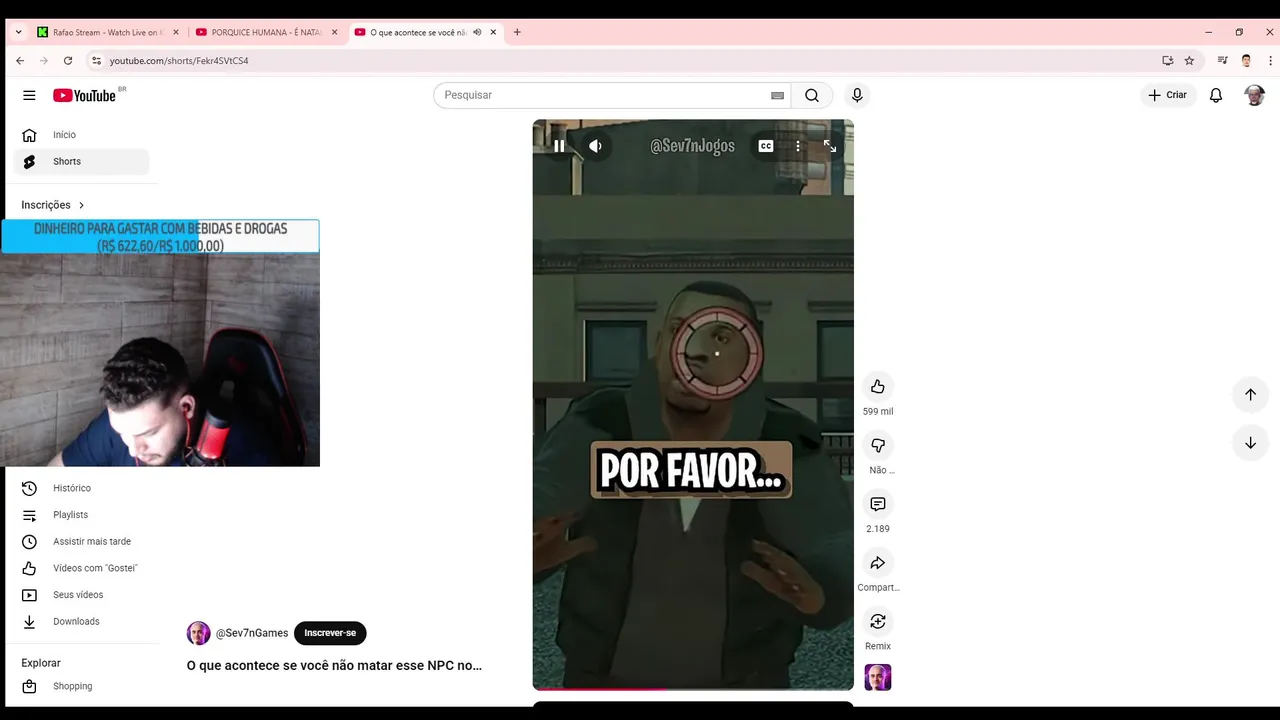
Task: Open YouTube notifications bell
Action: pos(1216,95)
